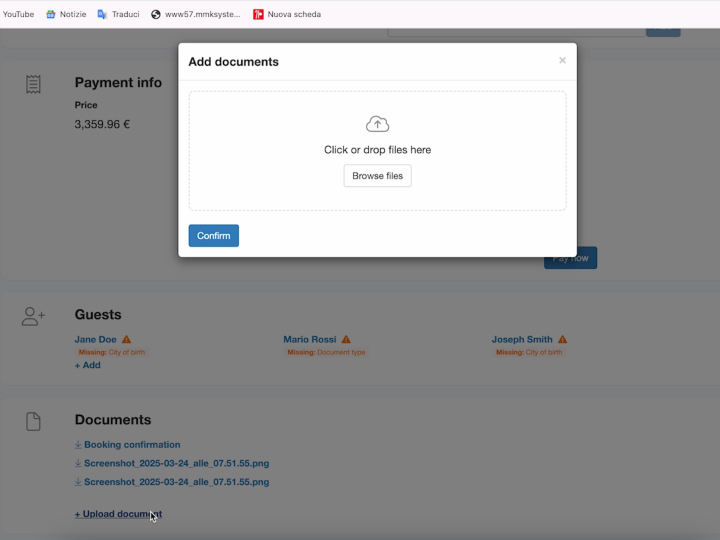Click warning icon beside Jane Doe

pyautogui.click(x=127, y=340)
